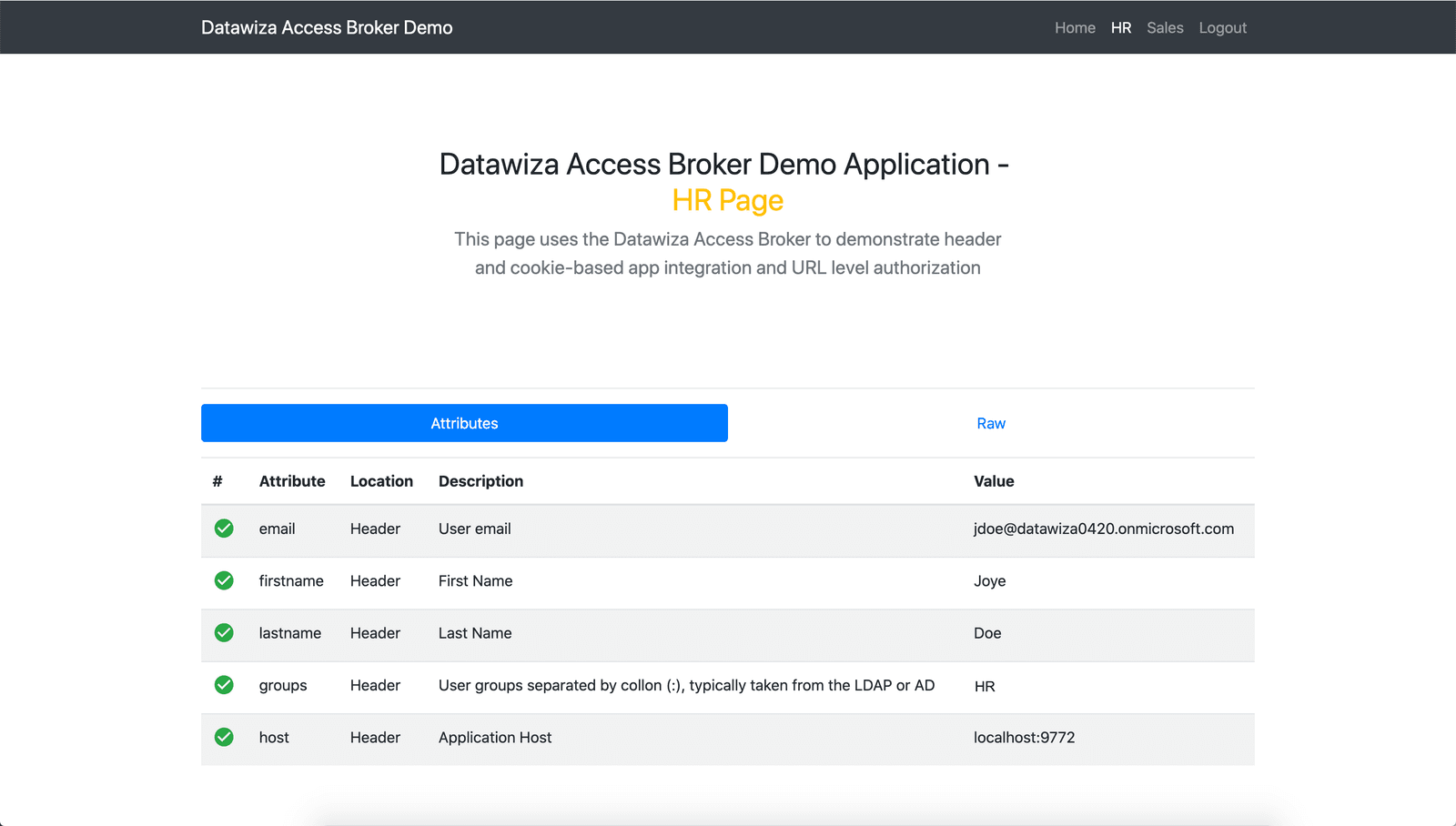Select the lastname attribute cell
Viewport: 1456px width, 826px height.
[x=290, y=633]
